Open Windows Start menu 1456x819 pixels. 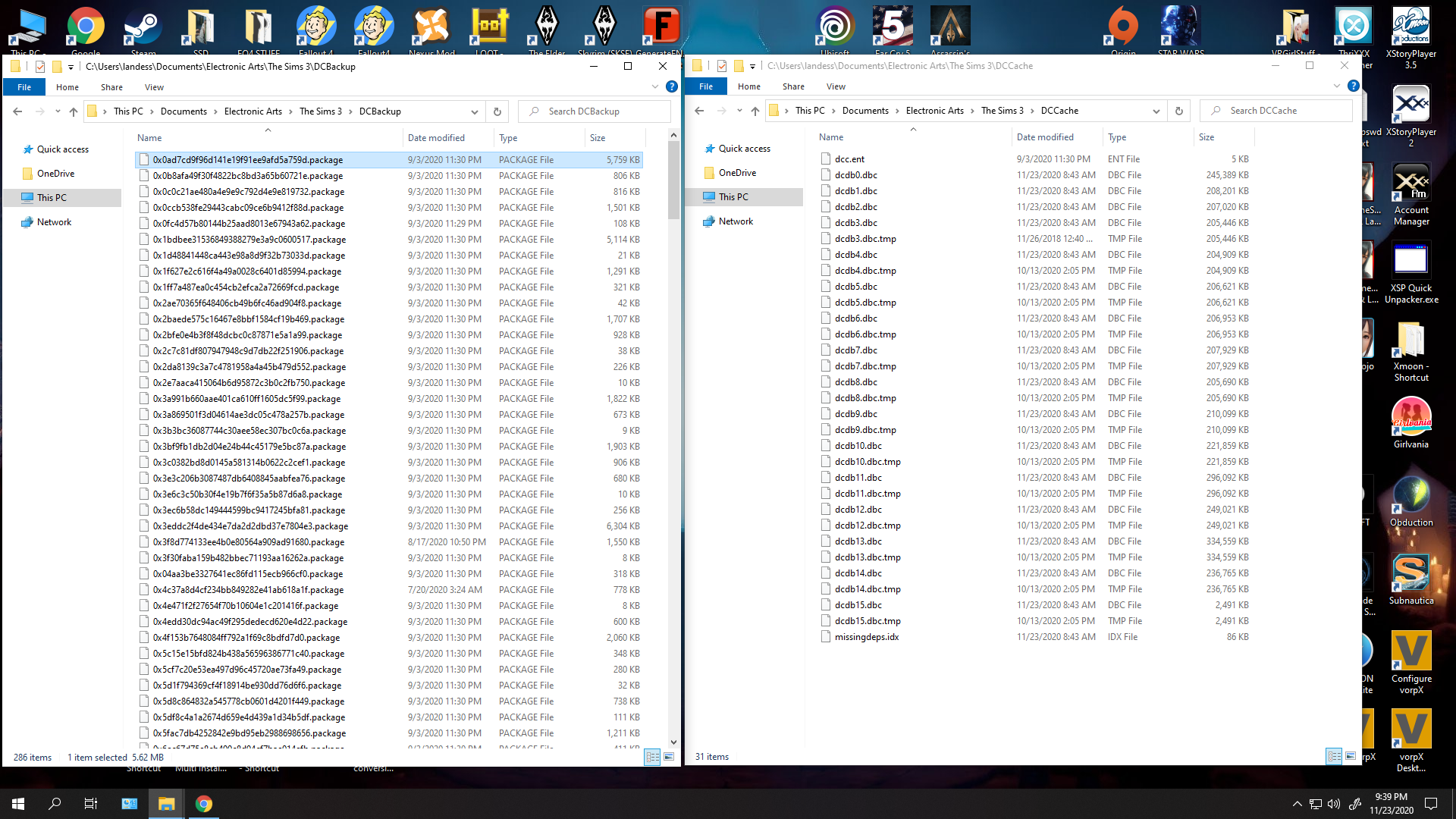(18, 804)
